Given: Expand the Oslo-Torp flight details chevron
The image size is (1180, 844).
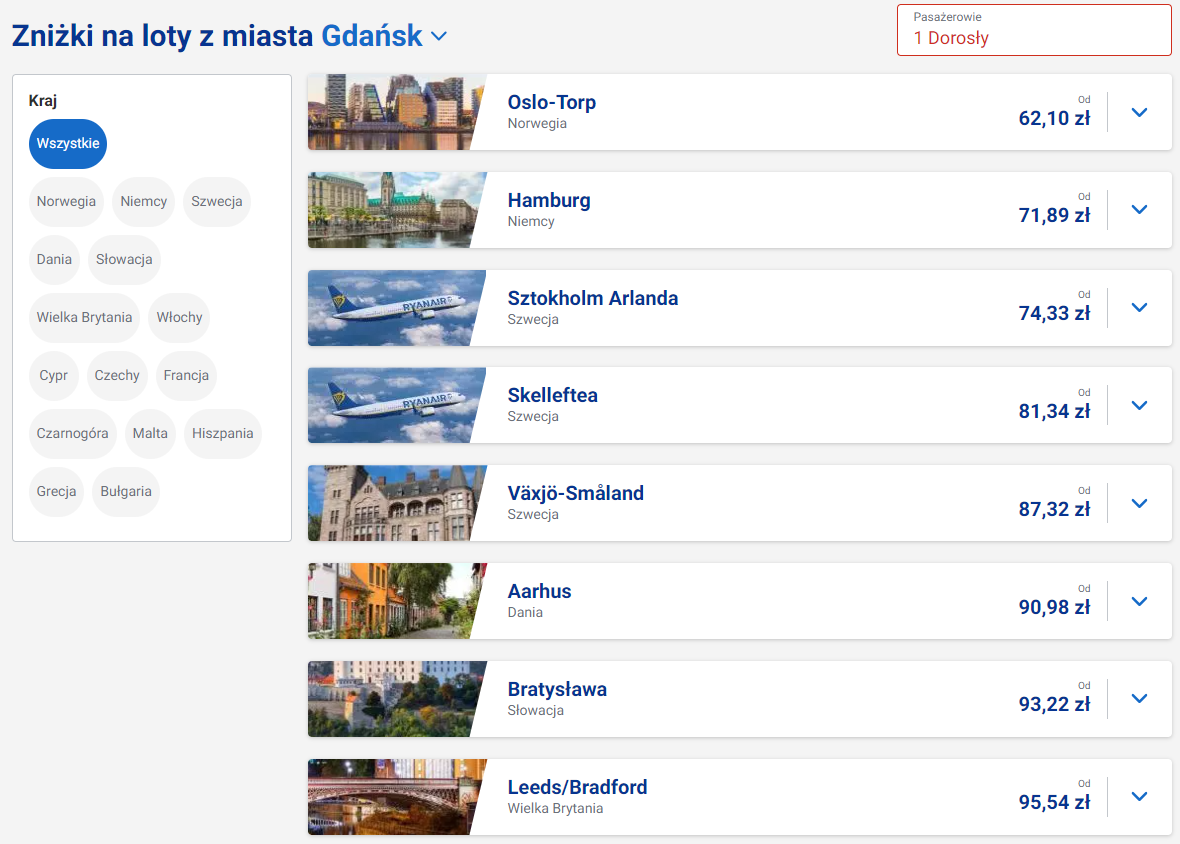Looking at the screenshot, I should [1139, 112].
